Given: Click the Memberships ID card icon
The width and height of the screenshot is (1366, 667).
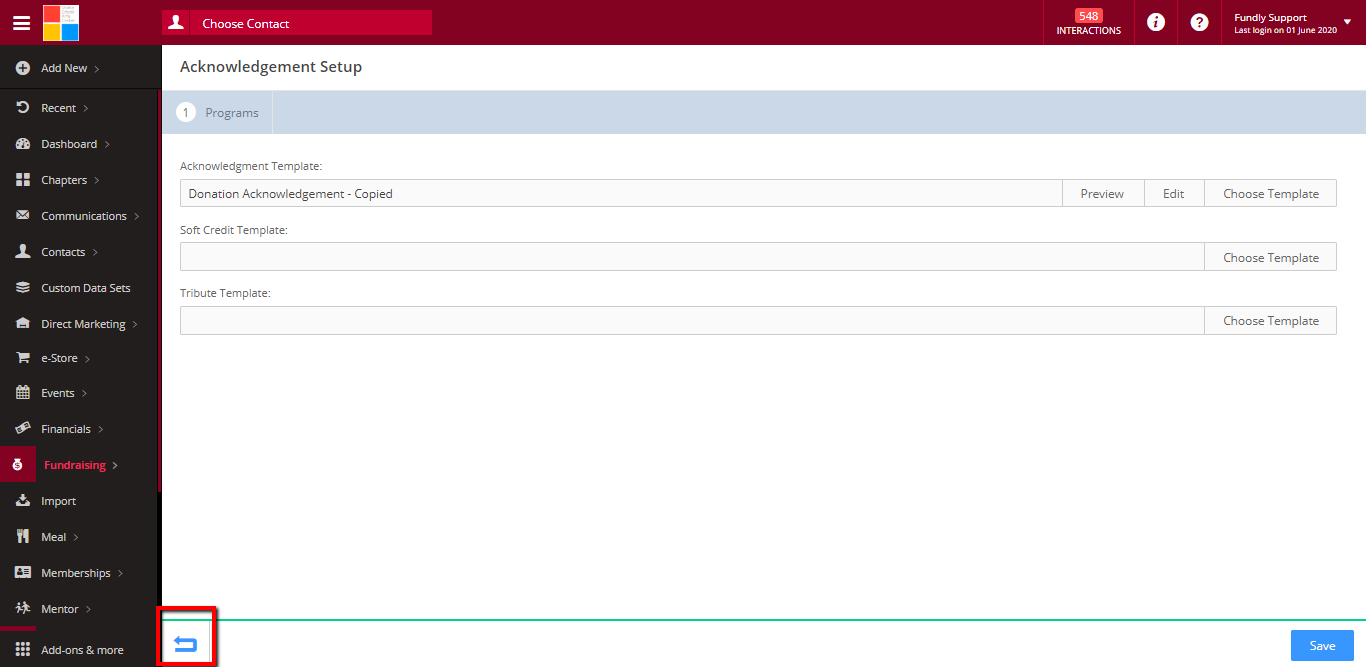Looking at the screenshot, I should pyautogui.click(x=23, y=573).
